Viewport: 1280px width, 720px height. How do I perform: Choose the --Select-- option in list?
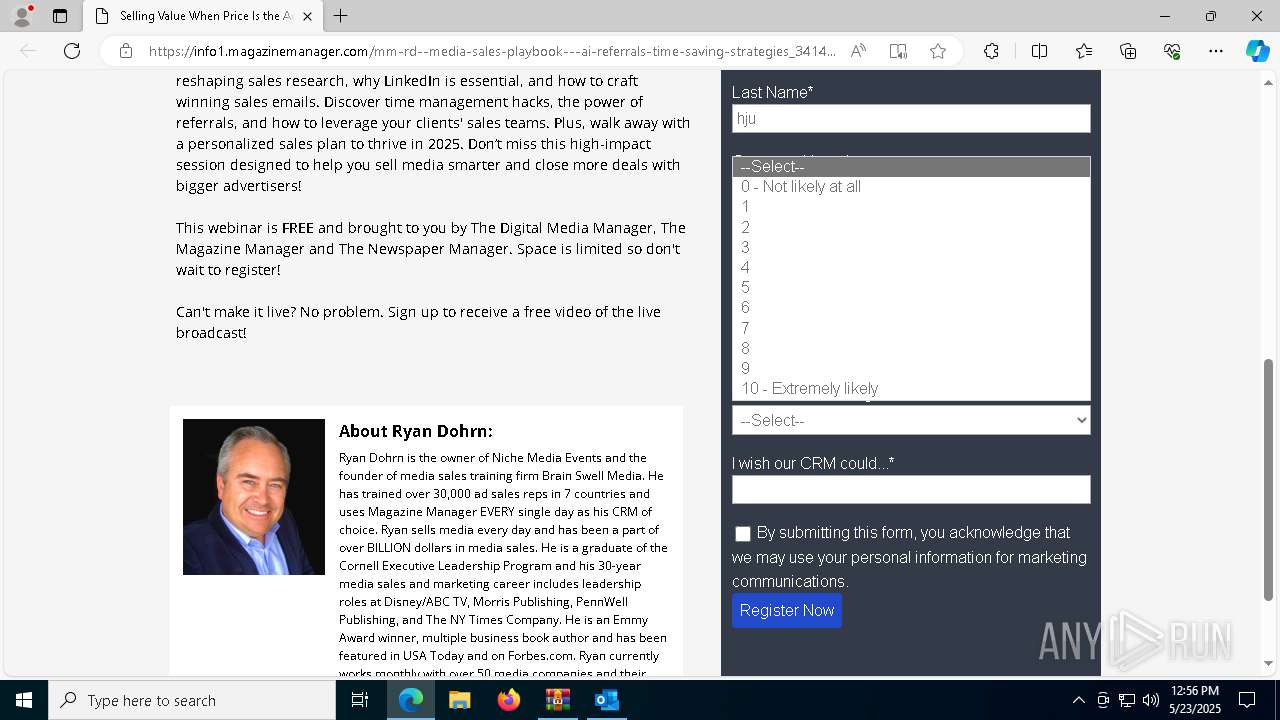click(x=911, y=167)
